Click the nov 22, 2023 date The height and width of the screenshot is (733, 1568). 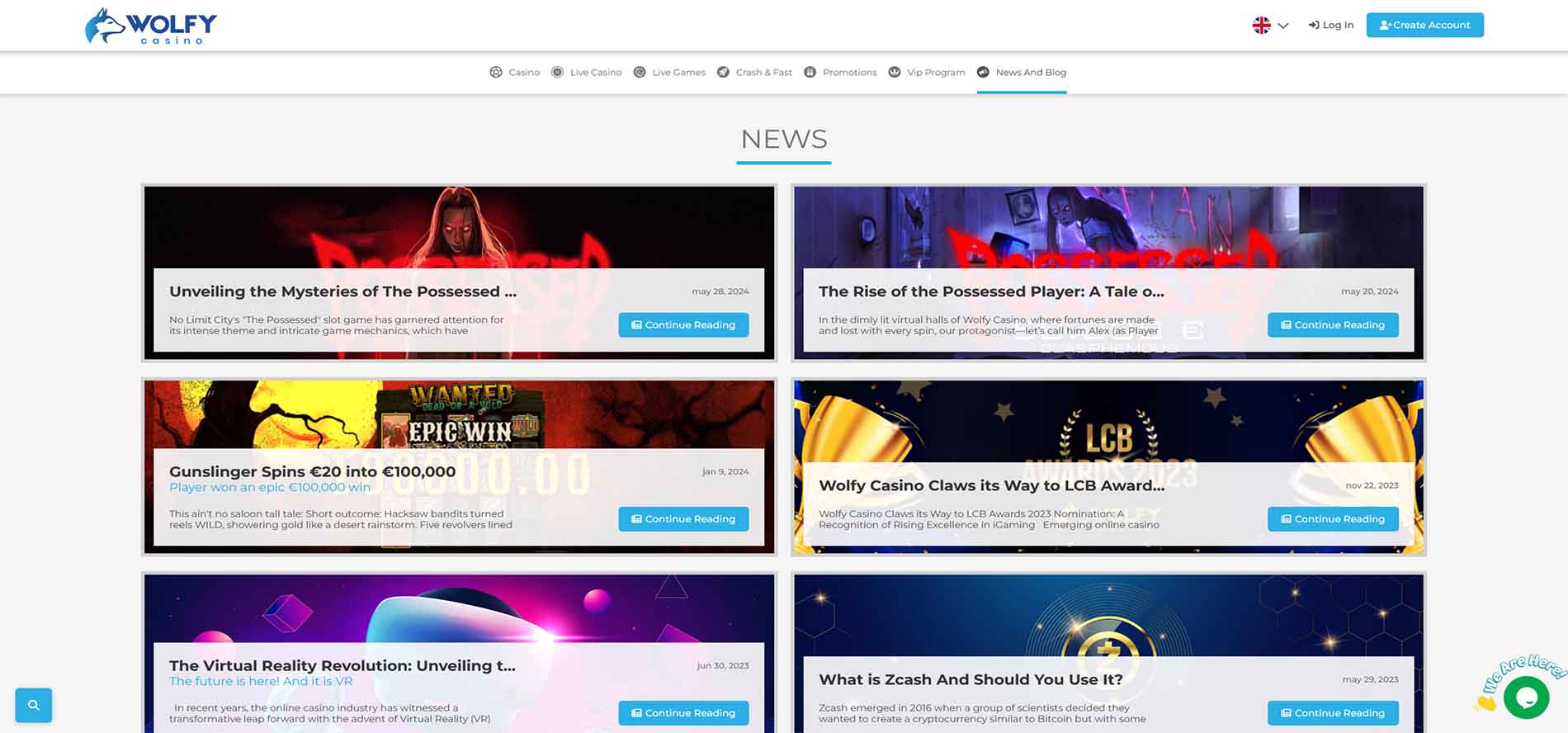(1372, 485)
